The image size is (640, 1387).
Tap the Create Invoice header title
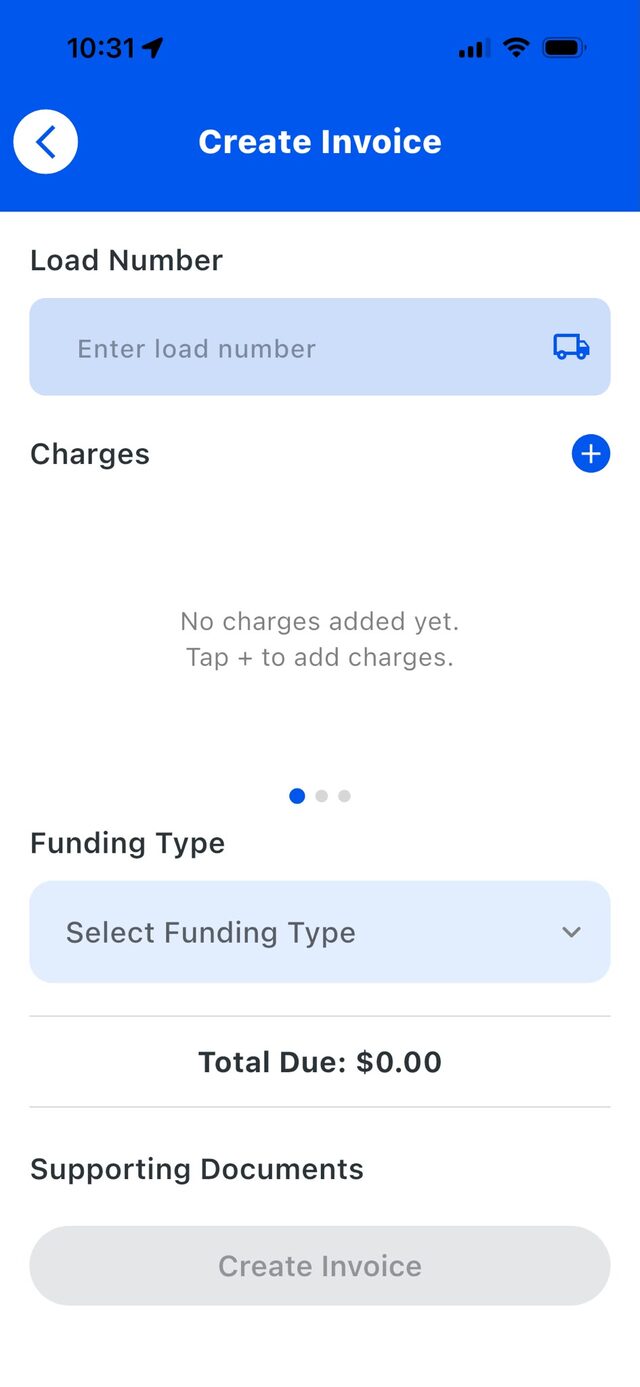tap(320, 142)
